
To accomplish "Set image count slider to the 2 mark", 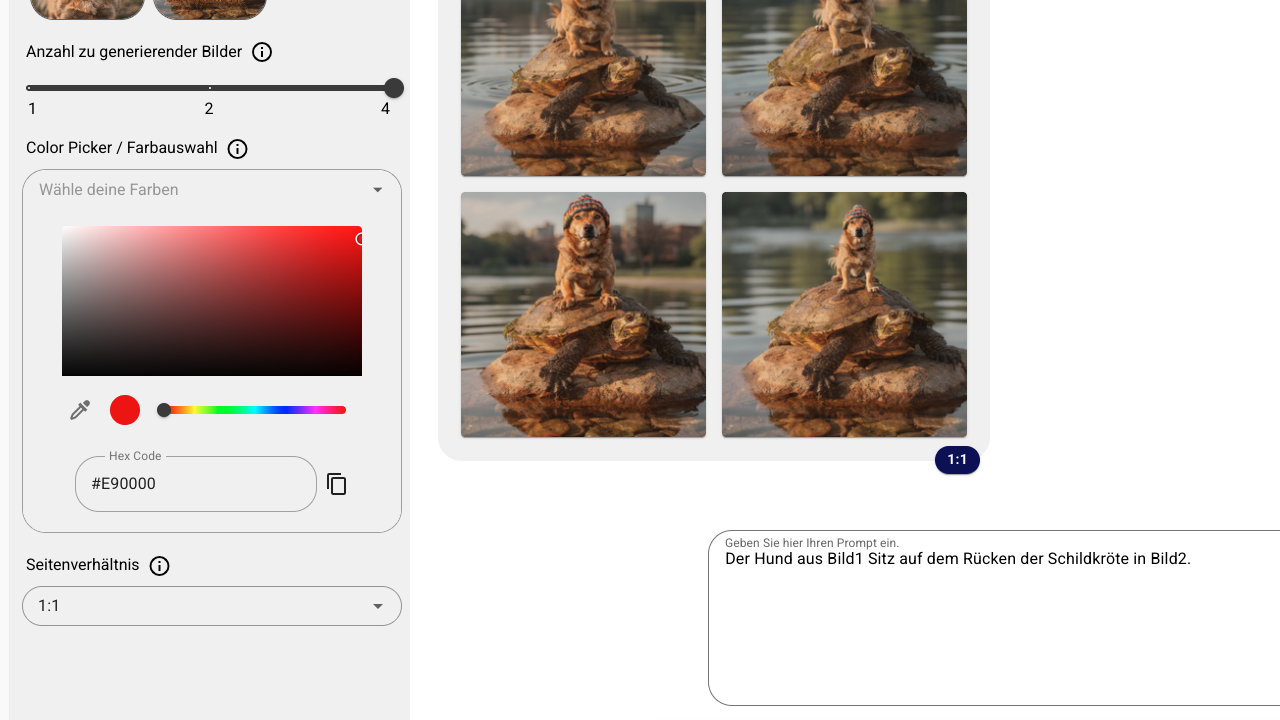I will click(x=209, y=88).
